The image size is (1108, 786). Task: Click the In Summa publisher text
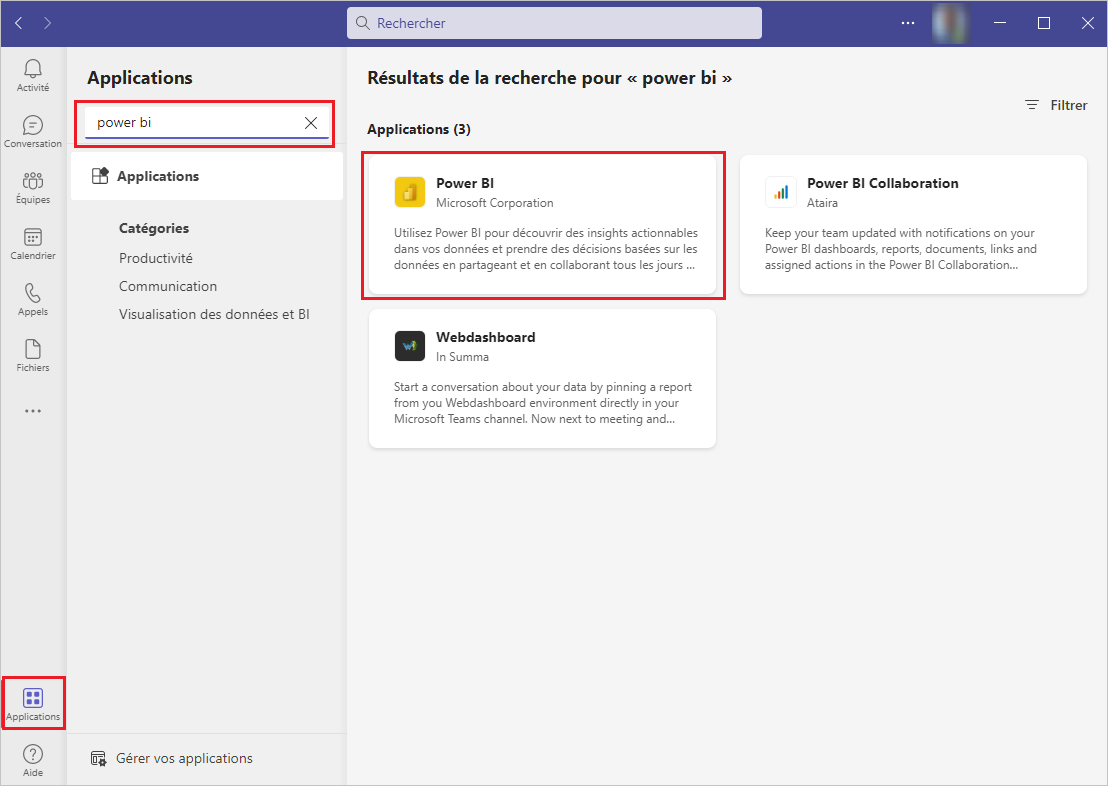[x=462, y=357]
